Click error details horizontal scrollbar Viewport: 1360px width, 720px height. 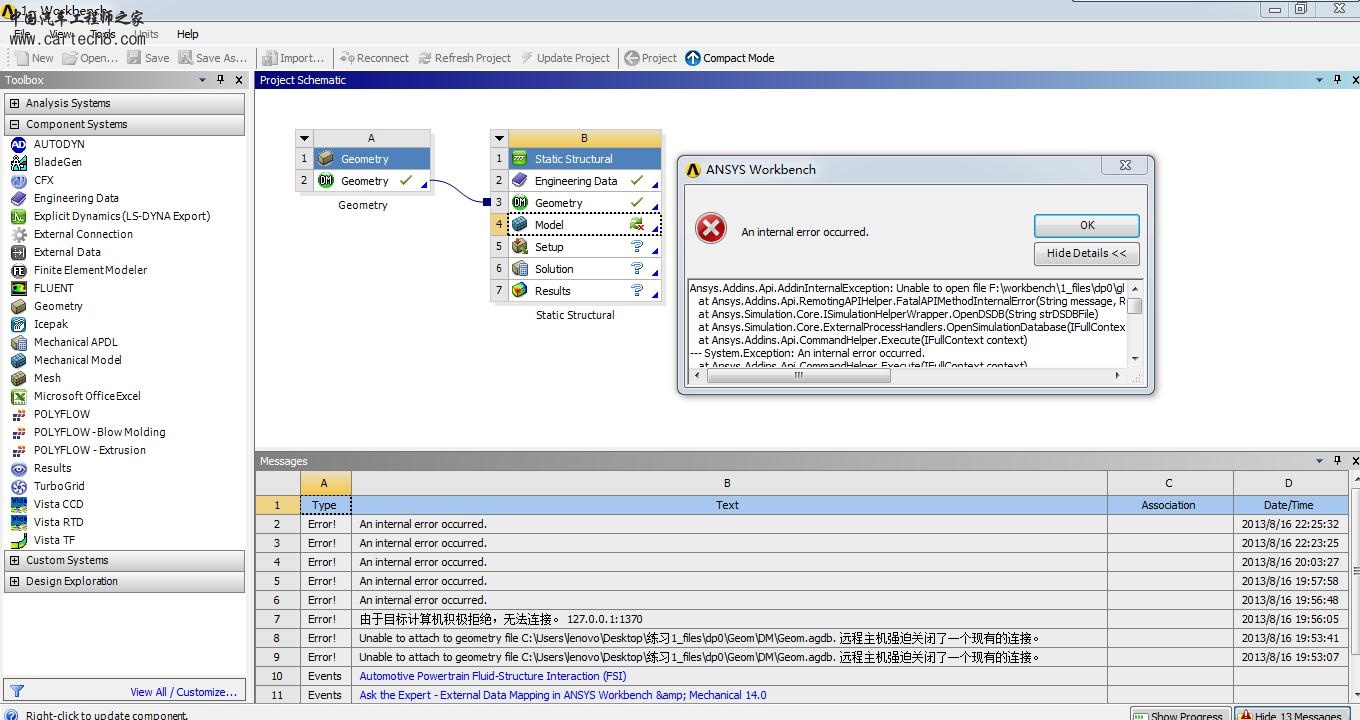click(907, 375)
